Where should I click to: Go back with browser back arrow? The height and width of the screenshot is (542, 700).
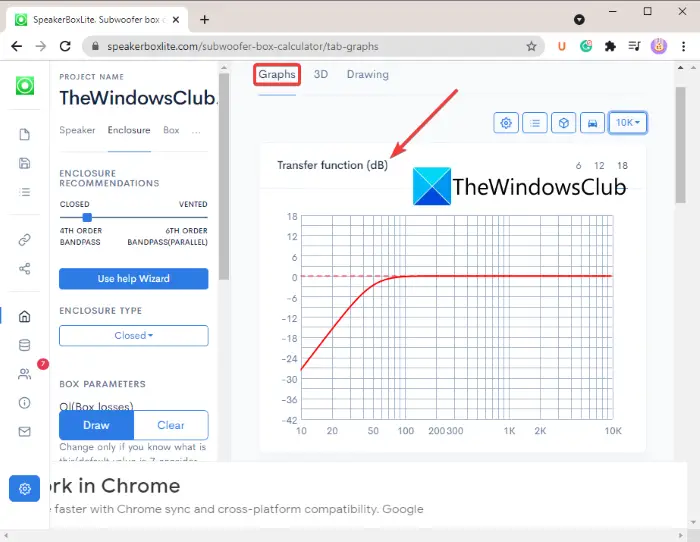click(17, 46)
